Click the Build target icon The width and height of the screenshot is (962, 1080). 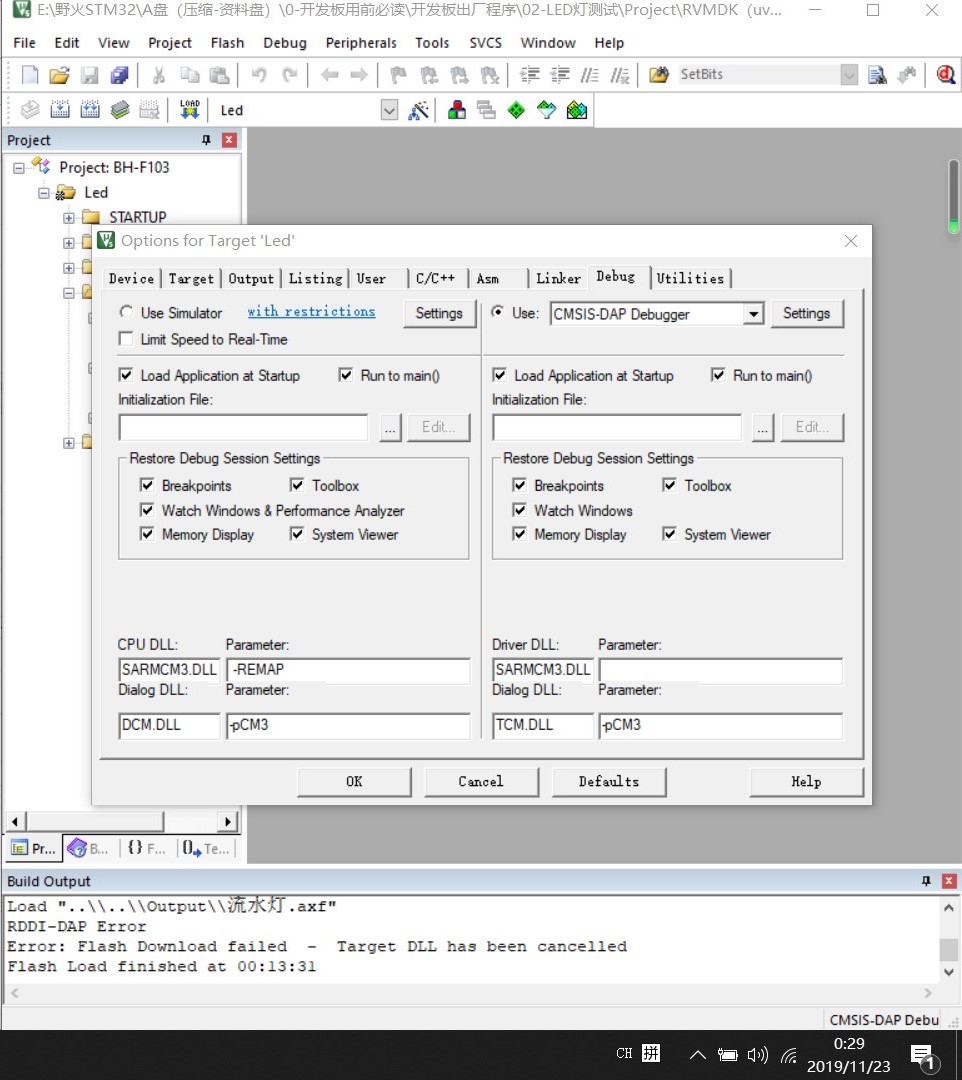pos(60,110)
